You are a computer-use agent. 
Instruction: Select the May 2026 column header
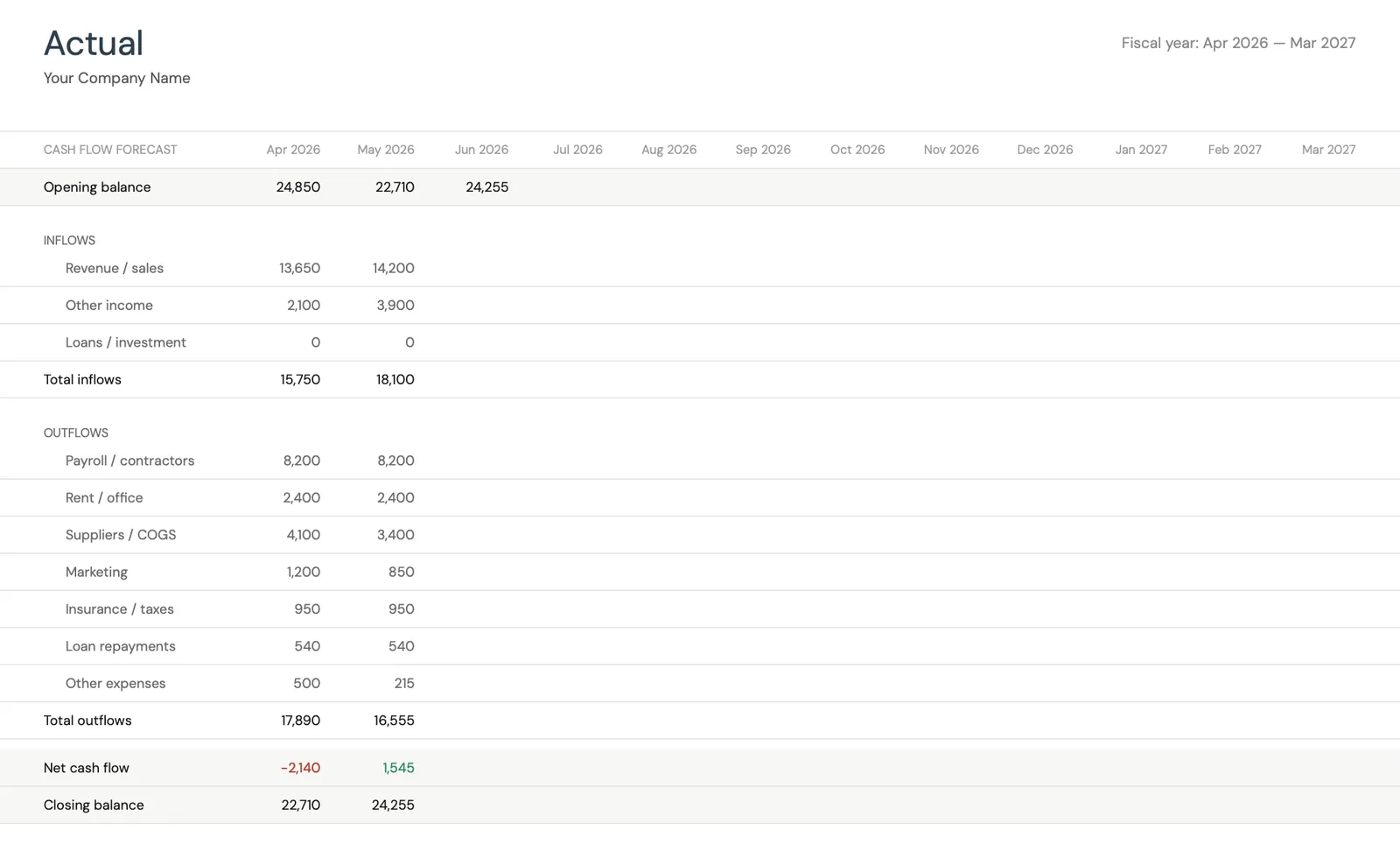point(385,149)
